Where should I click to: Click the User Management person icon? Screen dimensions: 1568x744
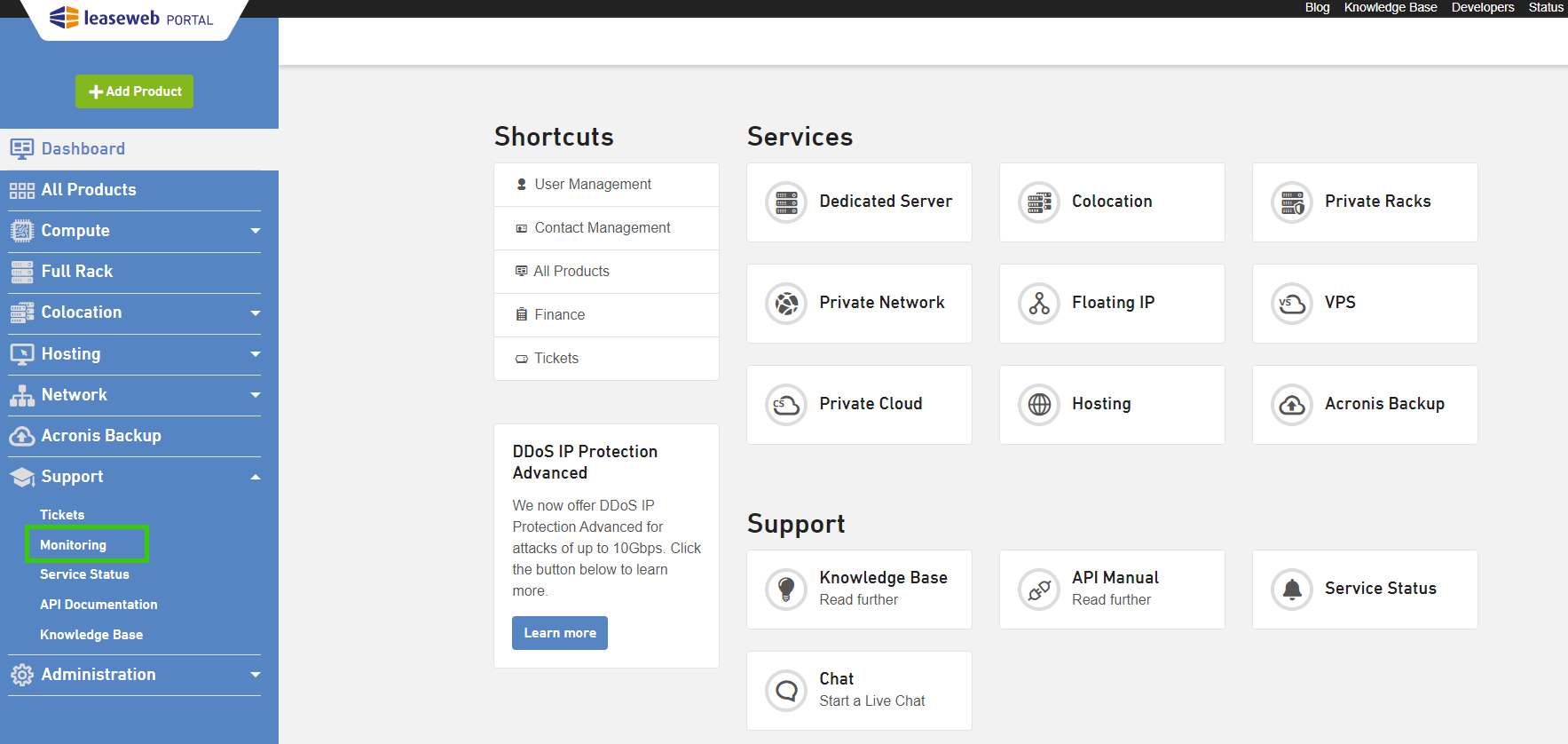pyautogui.click(x=522, y=185)
